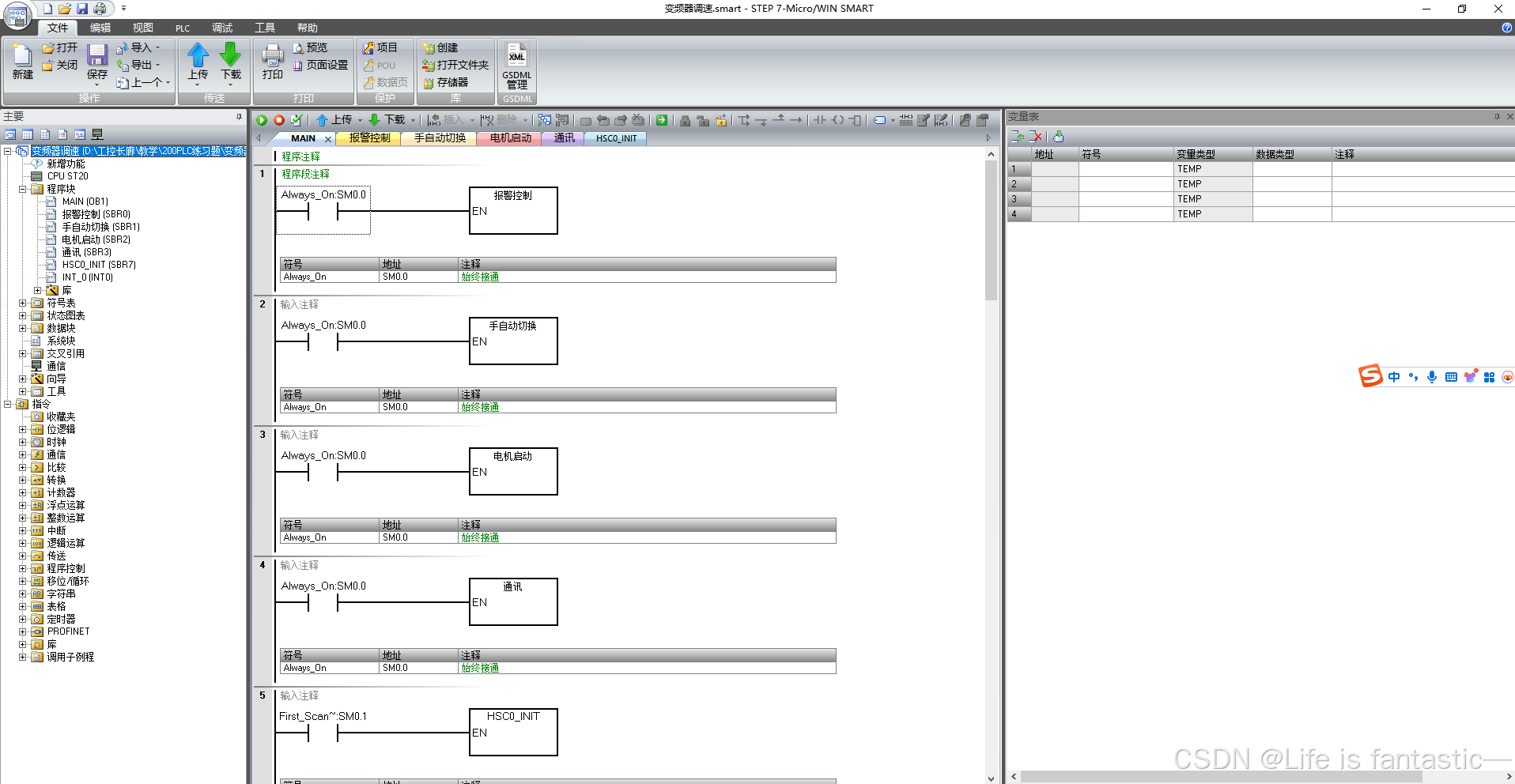The width and height of the screenshot is (1515, 784).
Task: Click the Always_On:SM0.0 contact in network 1
Action: (x=323, y=210)
